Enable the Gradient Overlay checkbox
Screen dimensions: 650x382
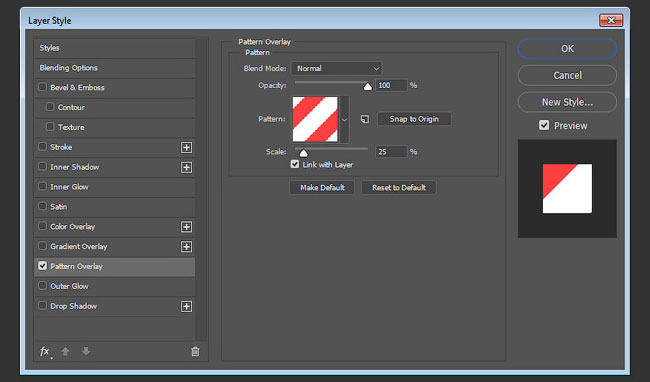42,246
